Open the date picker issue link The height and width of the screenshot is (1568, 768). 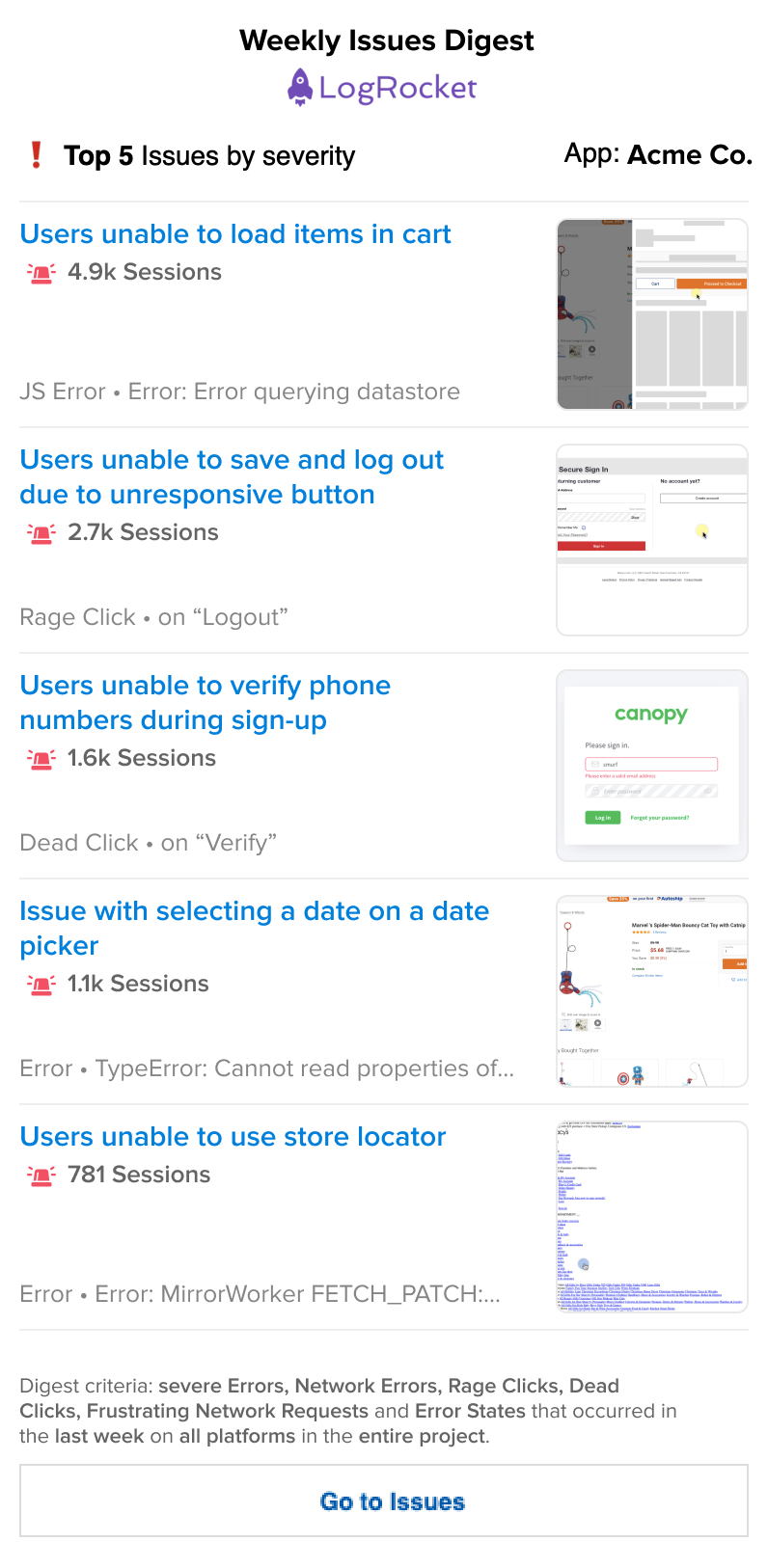[x=255, y=929]
